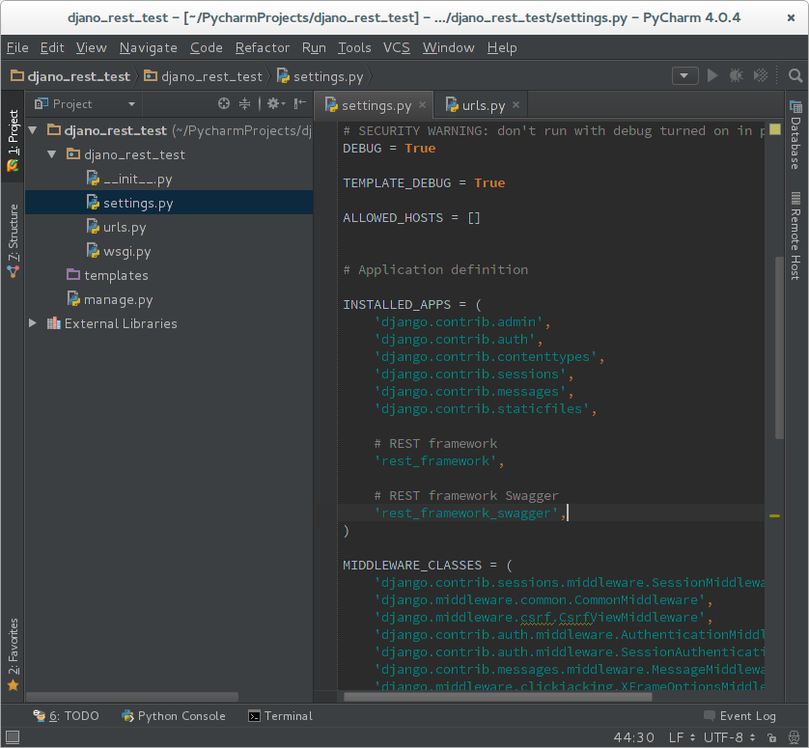809x748 pixels.
Task: Open Project panel gear settings menu
Action: [276, 104]
